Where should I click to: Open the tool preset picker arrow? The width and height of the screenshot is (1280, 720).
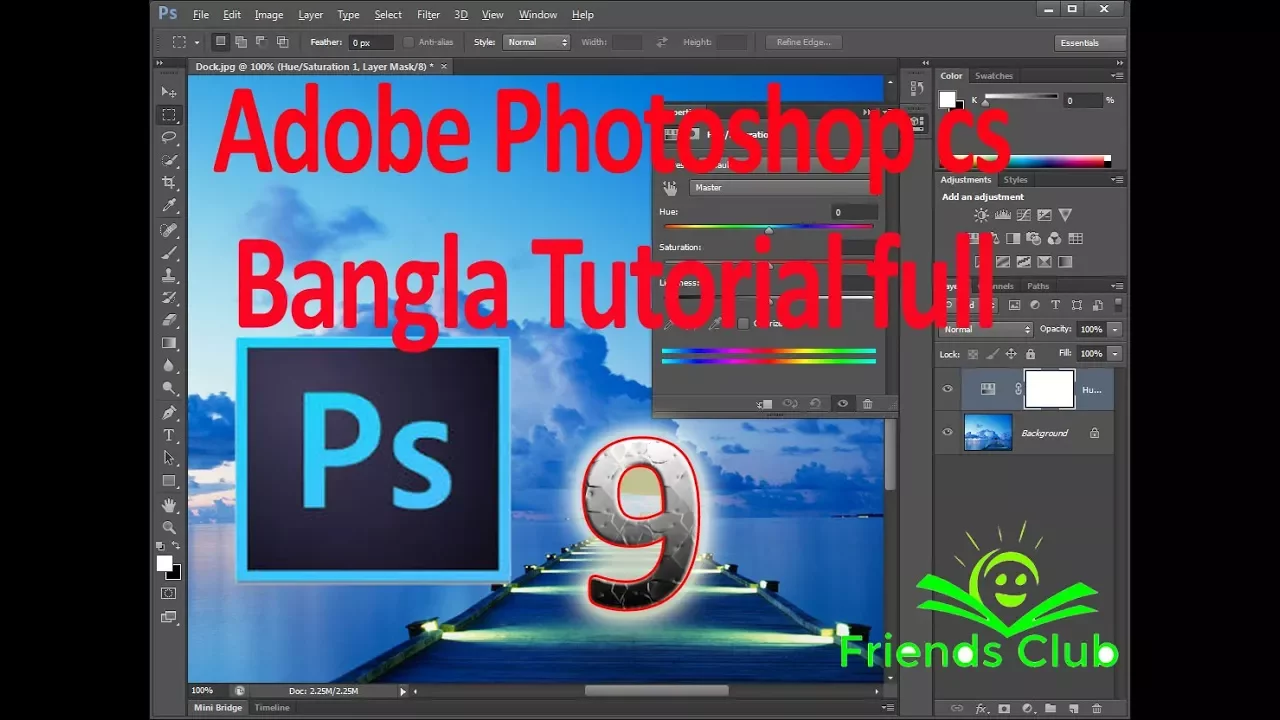pyautogui.click(x=197, y=42)
